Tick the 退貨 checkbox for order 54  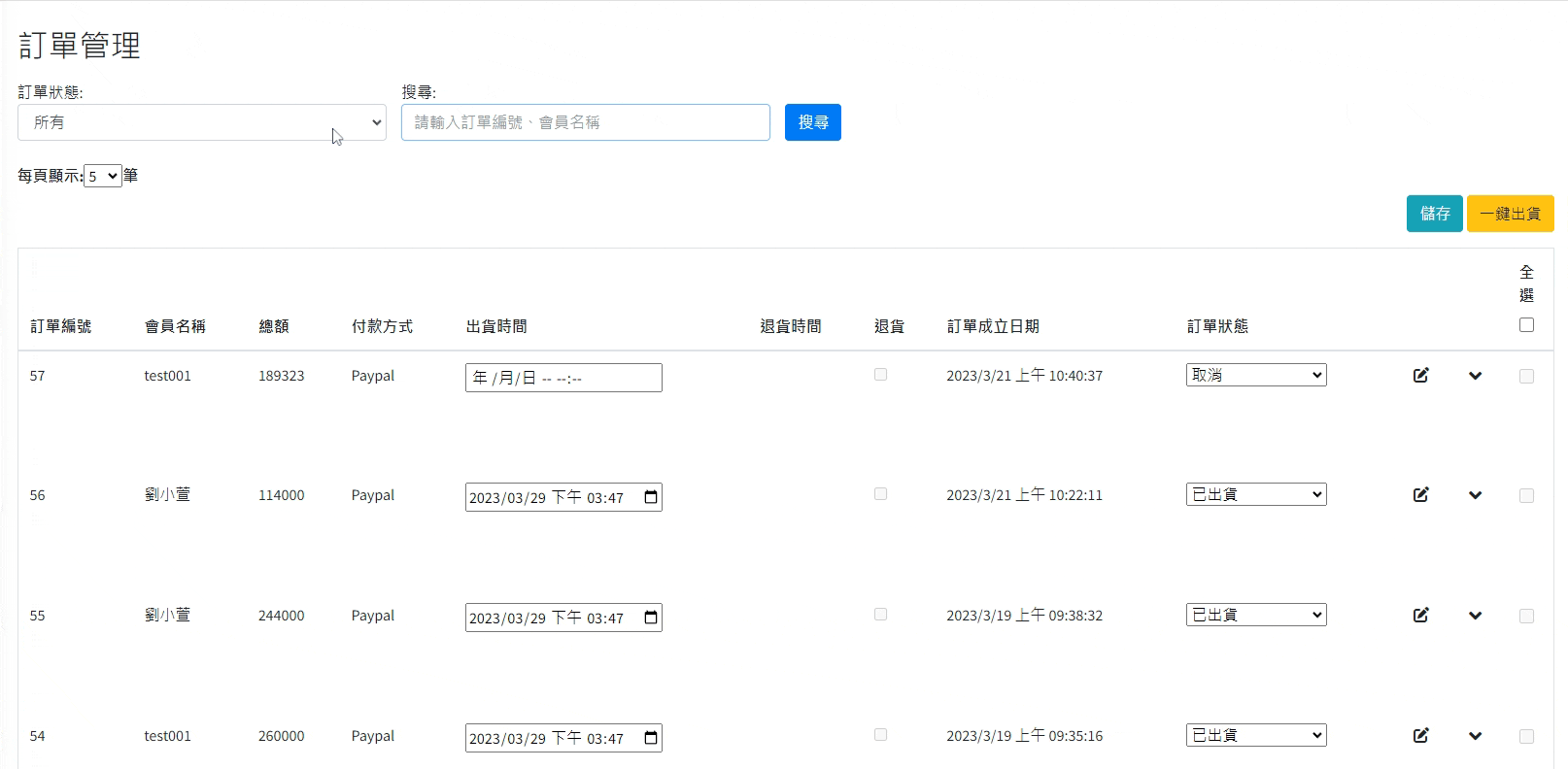click(880, 734)
